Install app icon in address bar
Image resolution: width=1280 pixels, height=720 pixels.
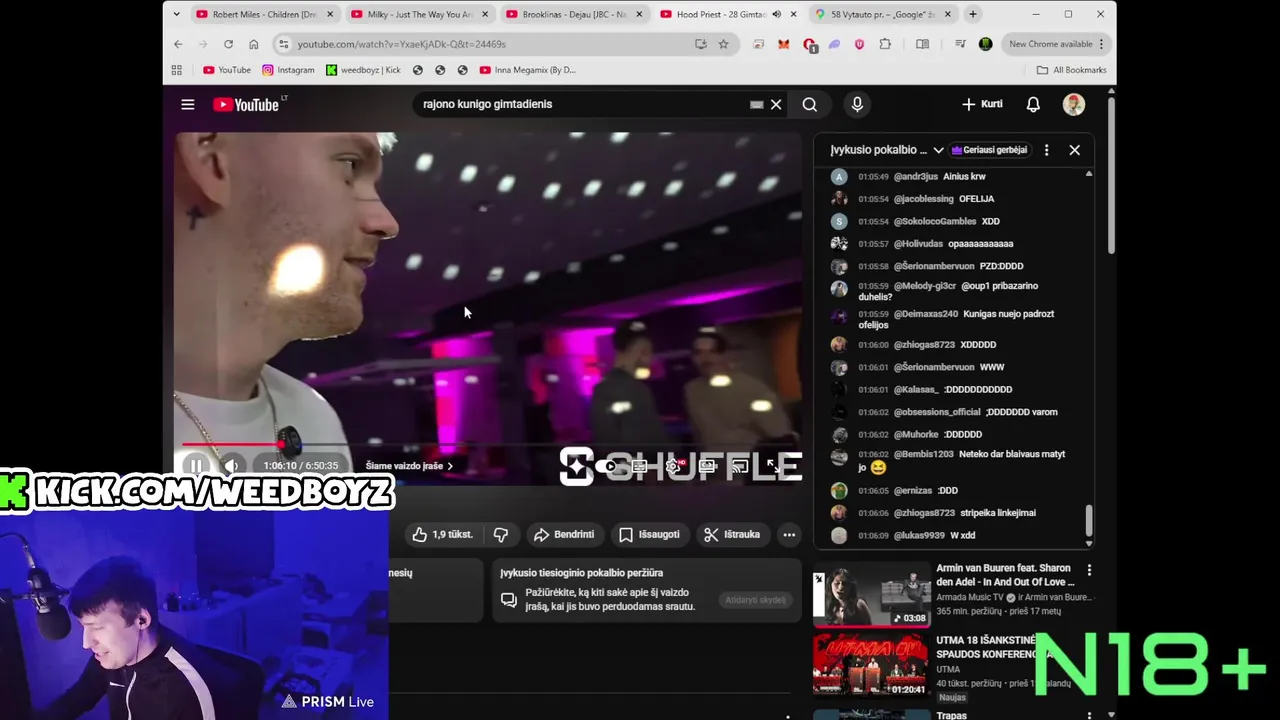tap(701, 44)
